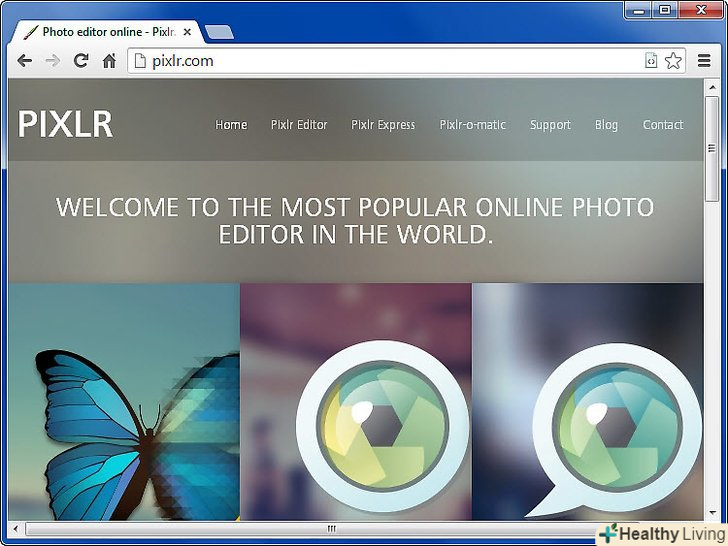Bookmark this page with the star icon
This screenshot has height=546, width=728.
[x=673, y=60]
